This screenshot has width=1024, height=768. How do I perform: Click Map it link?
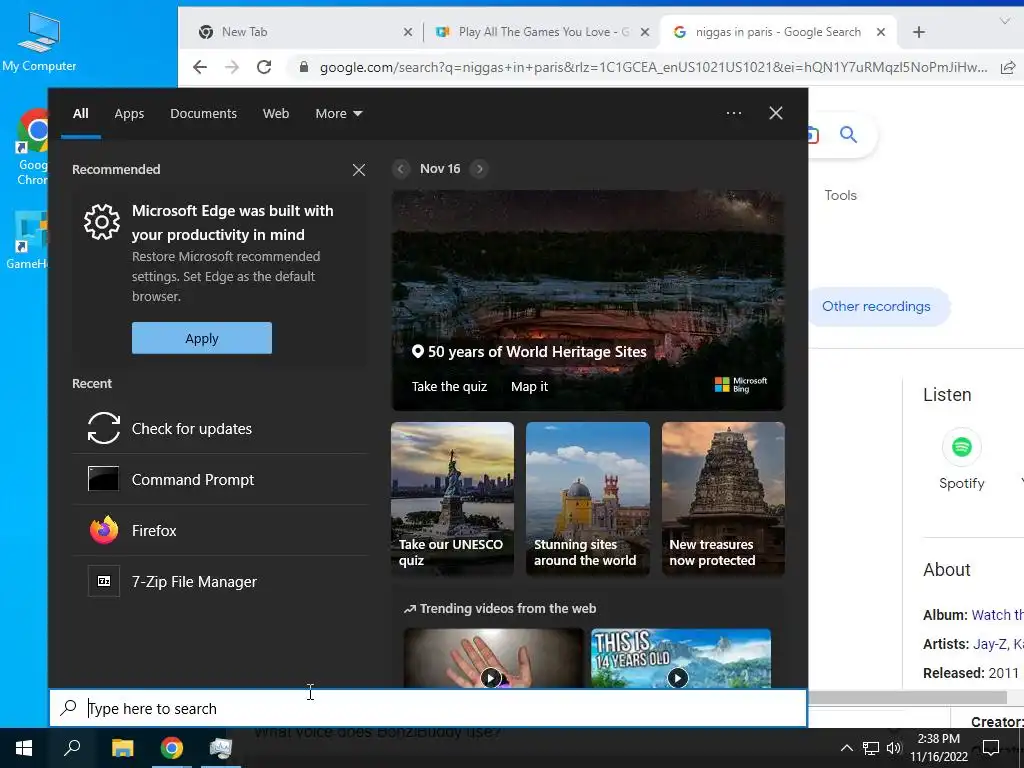tap(530, 387)
